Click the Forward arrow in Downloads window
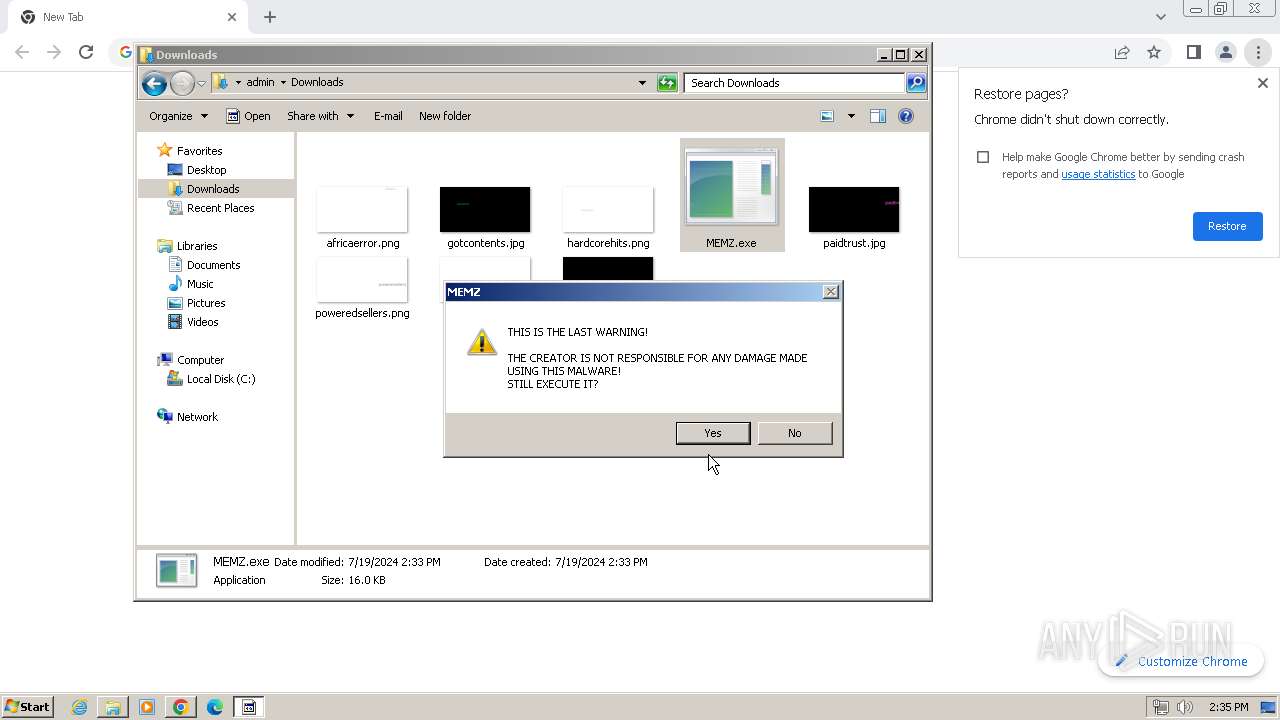This screenshot has height=720, width=1280. 182,83
